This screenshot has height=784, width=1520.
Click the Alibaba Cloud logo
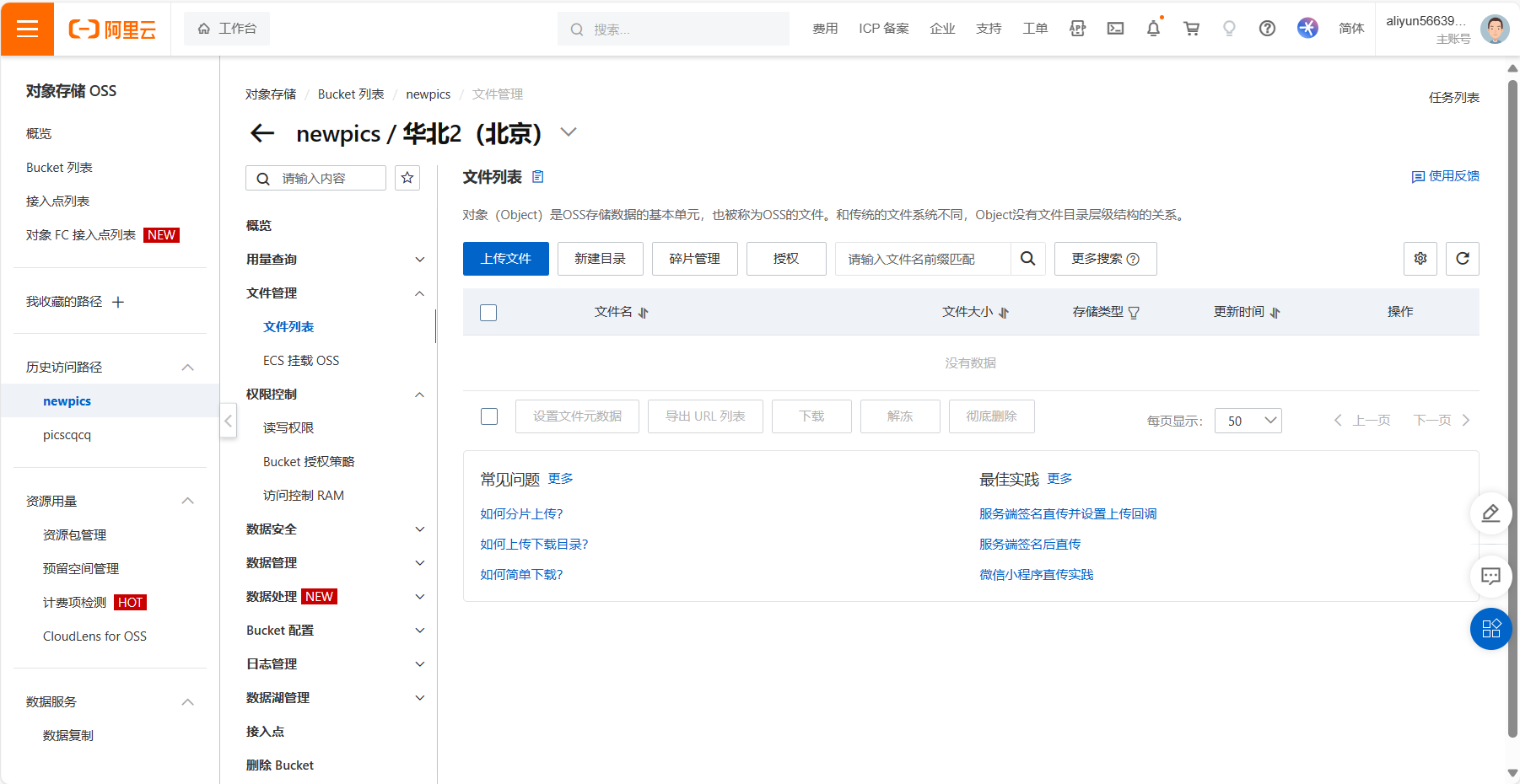click(x=112, y=30)
